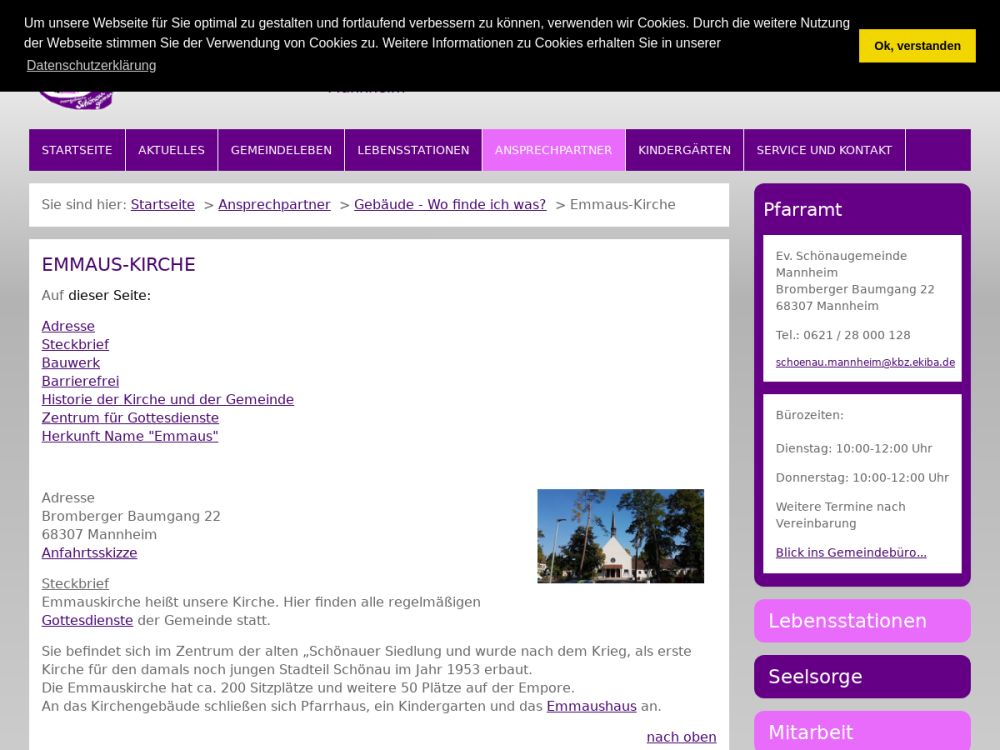Go to the Startseite menu item
The width and height of the screenshot is (1000, 750).
(x=77, y=150)
